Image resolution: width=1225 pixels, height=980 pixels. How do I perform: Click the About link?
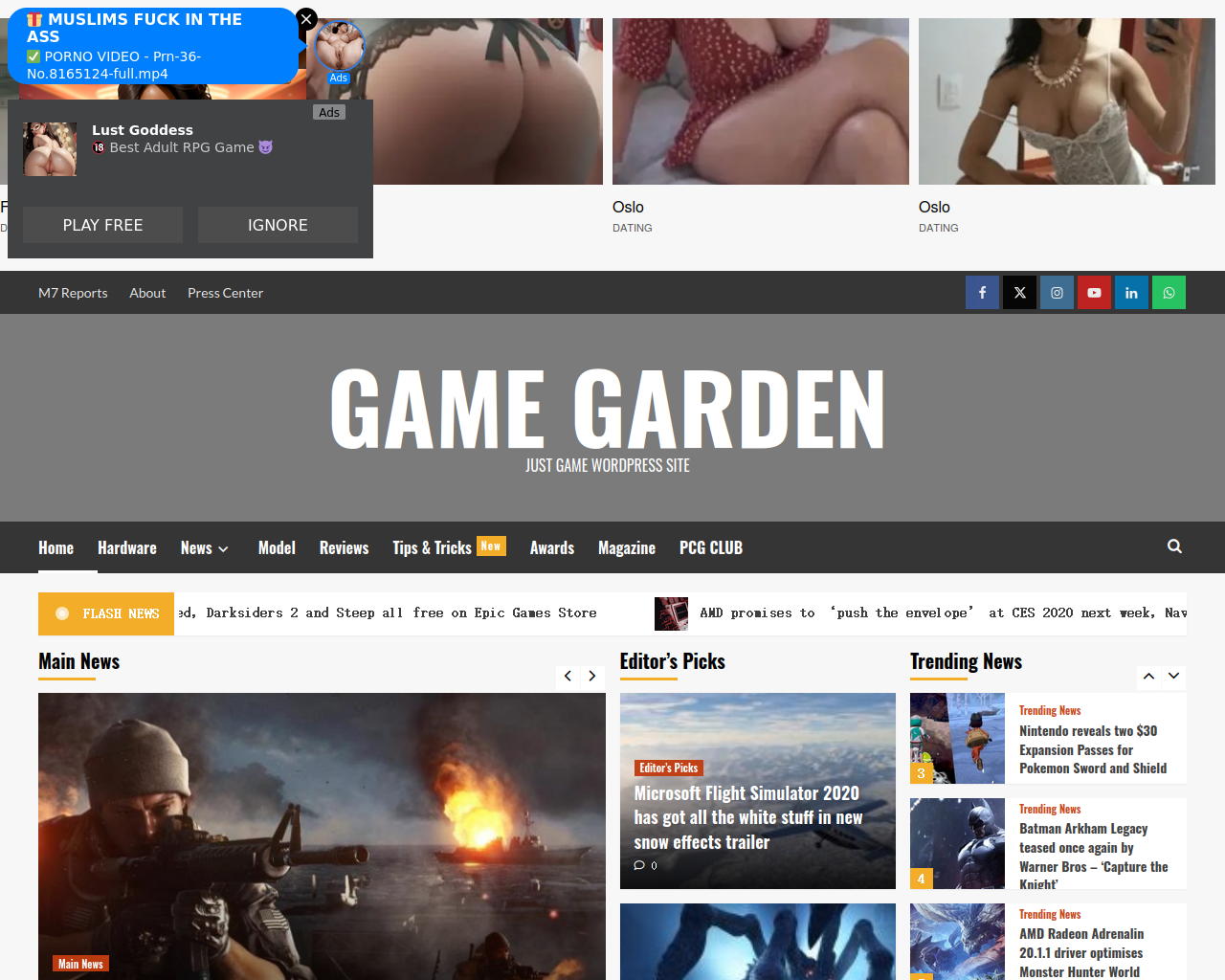click(x=147, y=293)
